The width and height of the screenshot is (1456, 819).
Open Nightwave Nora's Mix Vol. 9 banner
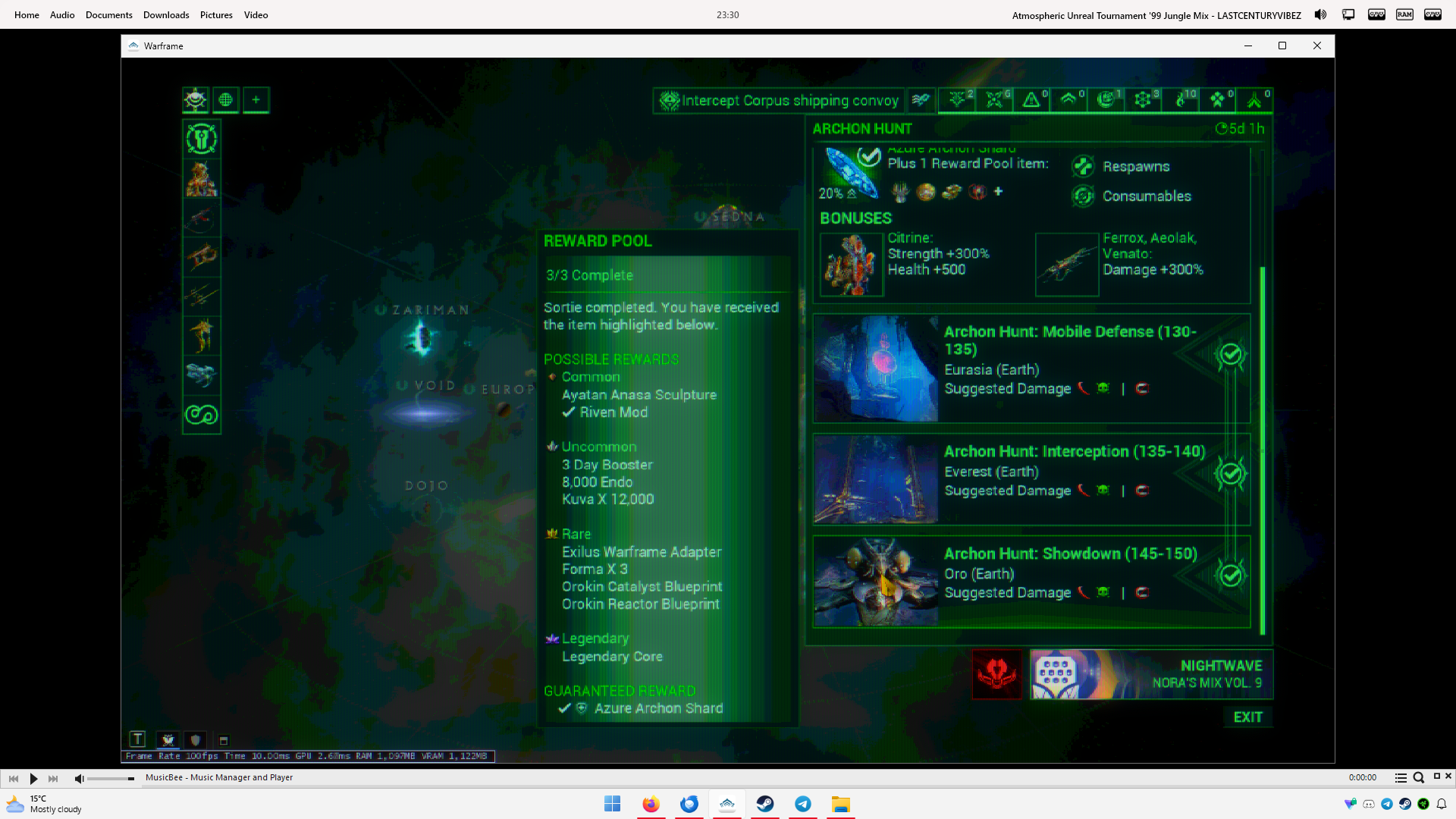pyautogui.click(x=1150, y=673)
